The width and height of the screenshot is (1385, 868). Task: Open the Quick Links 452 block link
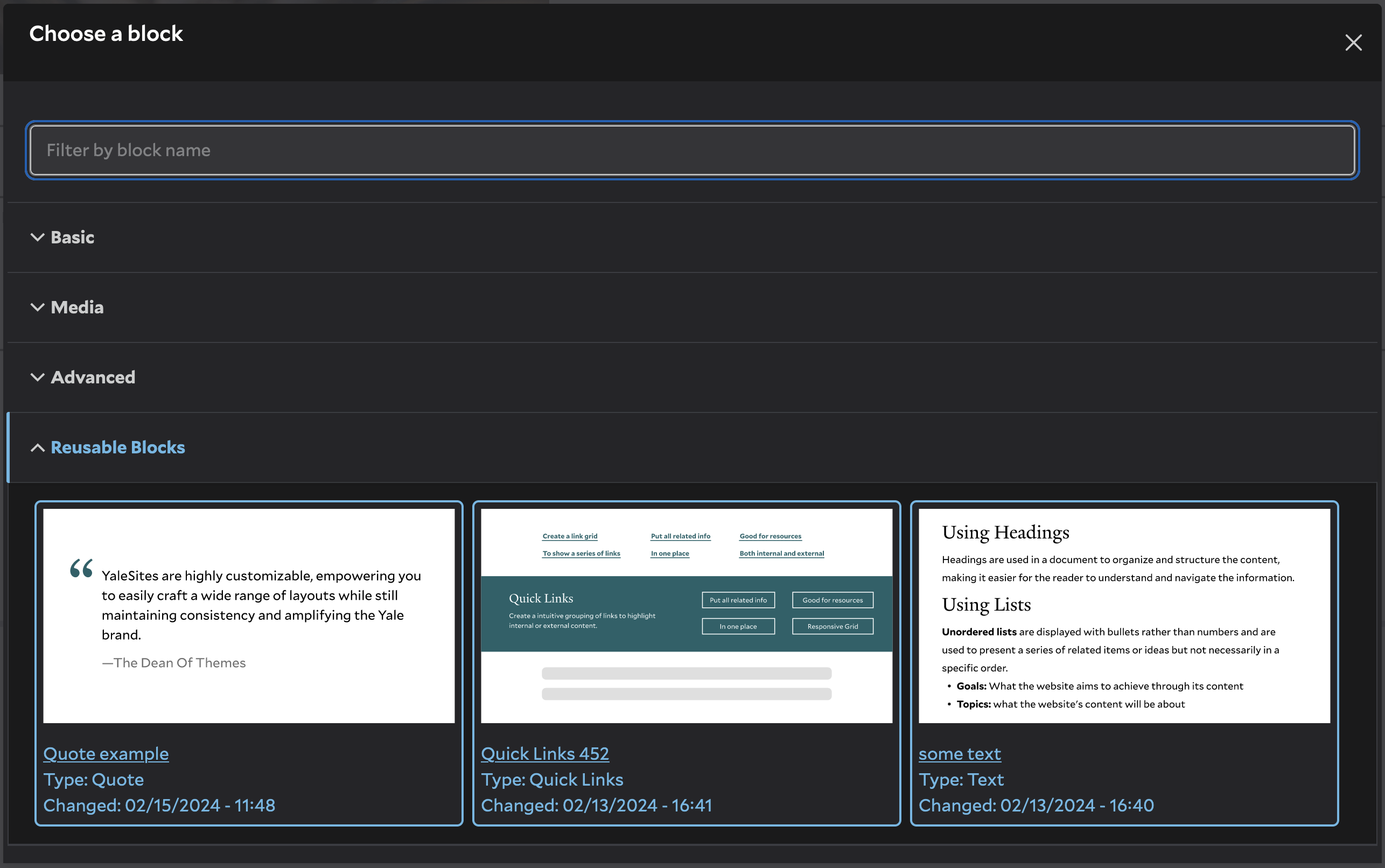[x=543, y=753]
